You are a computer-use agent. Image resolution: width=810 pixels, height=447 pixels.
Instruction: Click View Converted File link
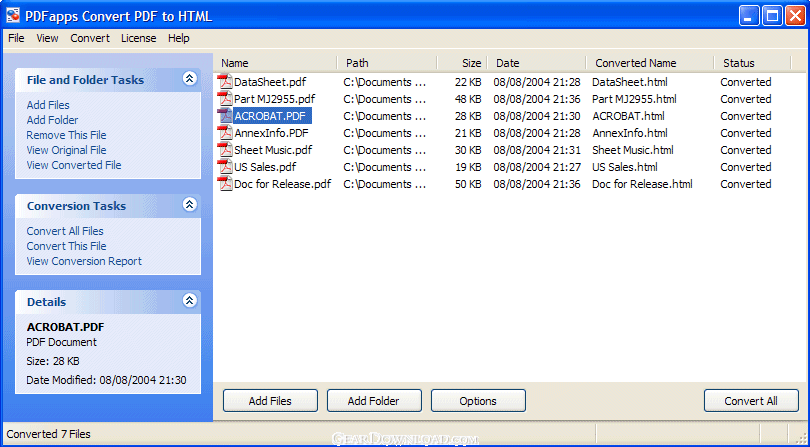pyautogui.click(x=74, y=165)
